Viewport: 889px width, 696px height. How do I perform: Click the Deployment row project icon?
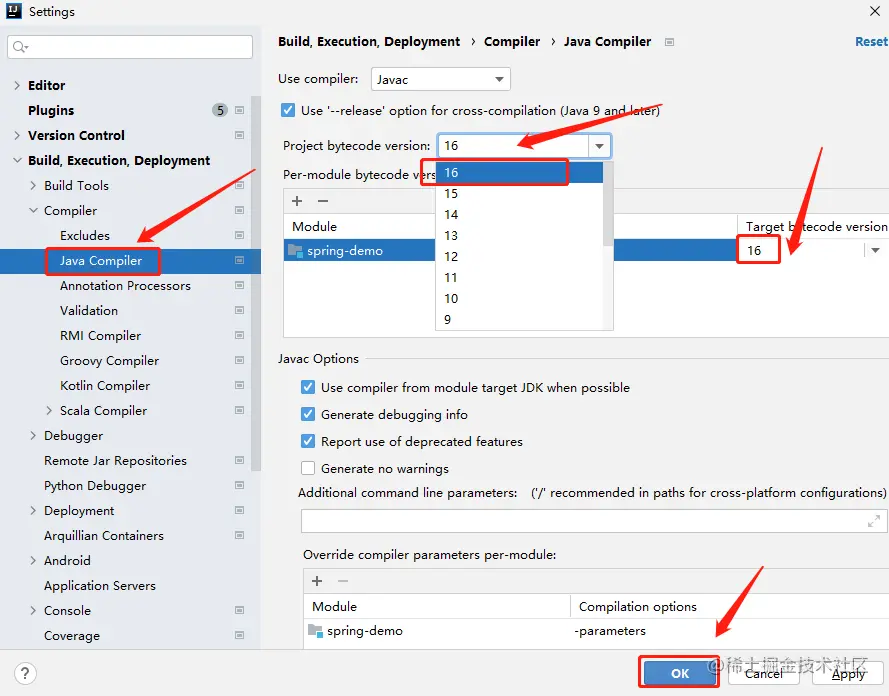tap(239, 510)
